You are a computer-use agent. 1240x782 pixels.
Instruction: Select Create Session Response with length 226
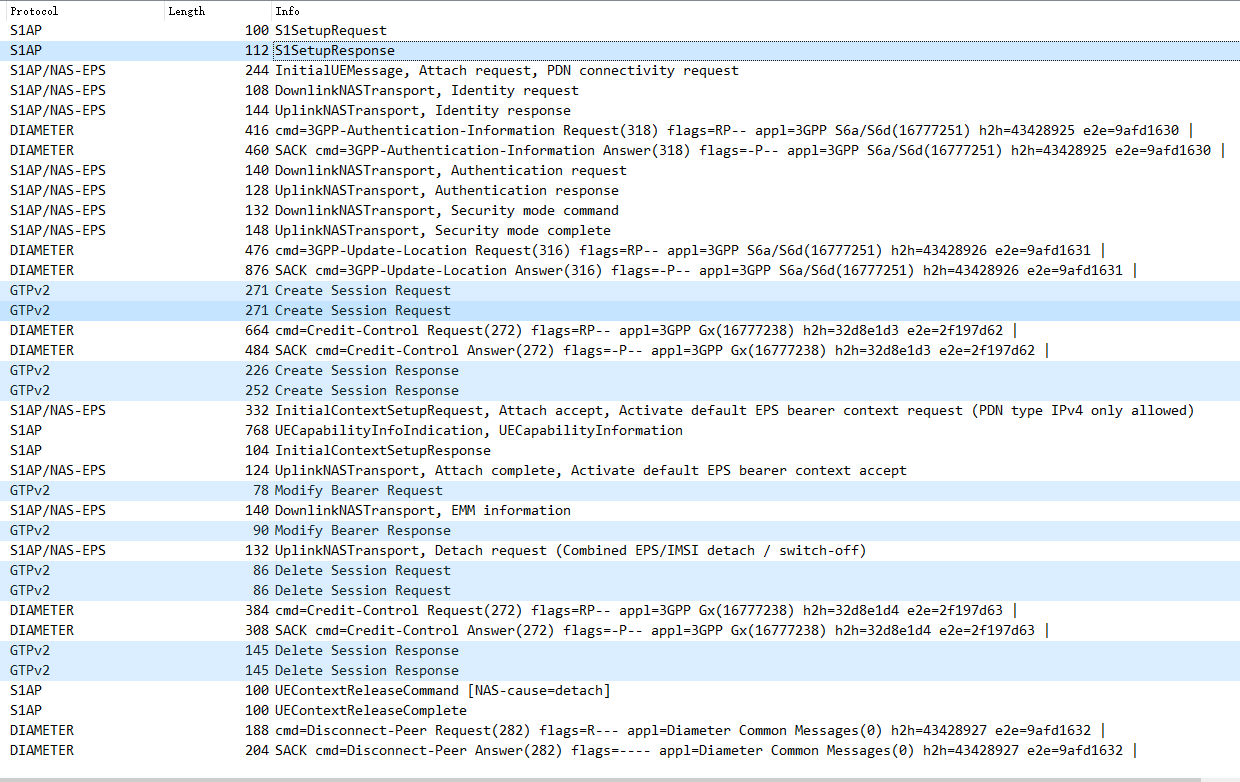pyautogui.click(x=620, y=371)
